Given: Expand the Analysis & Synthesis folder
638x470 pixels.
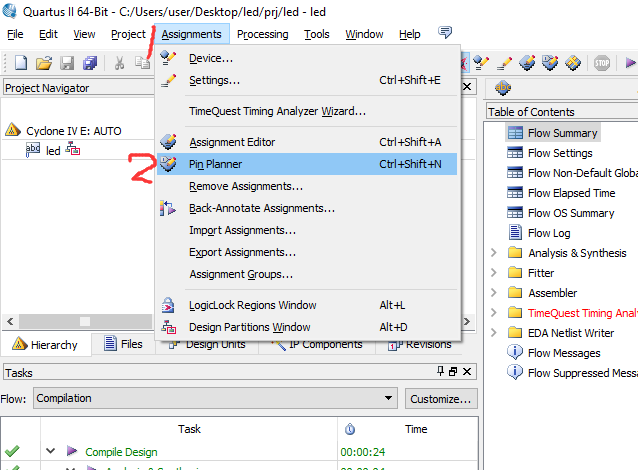Looking at the screenshot, I should click(494, 253).
